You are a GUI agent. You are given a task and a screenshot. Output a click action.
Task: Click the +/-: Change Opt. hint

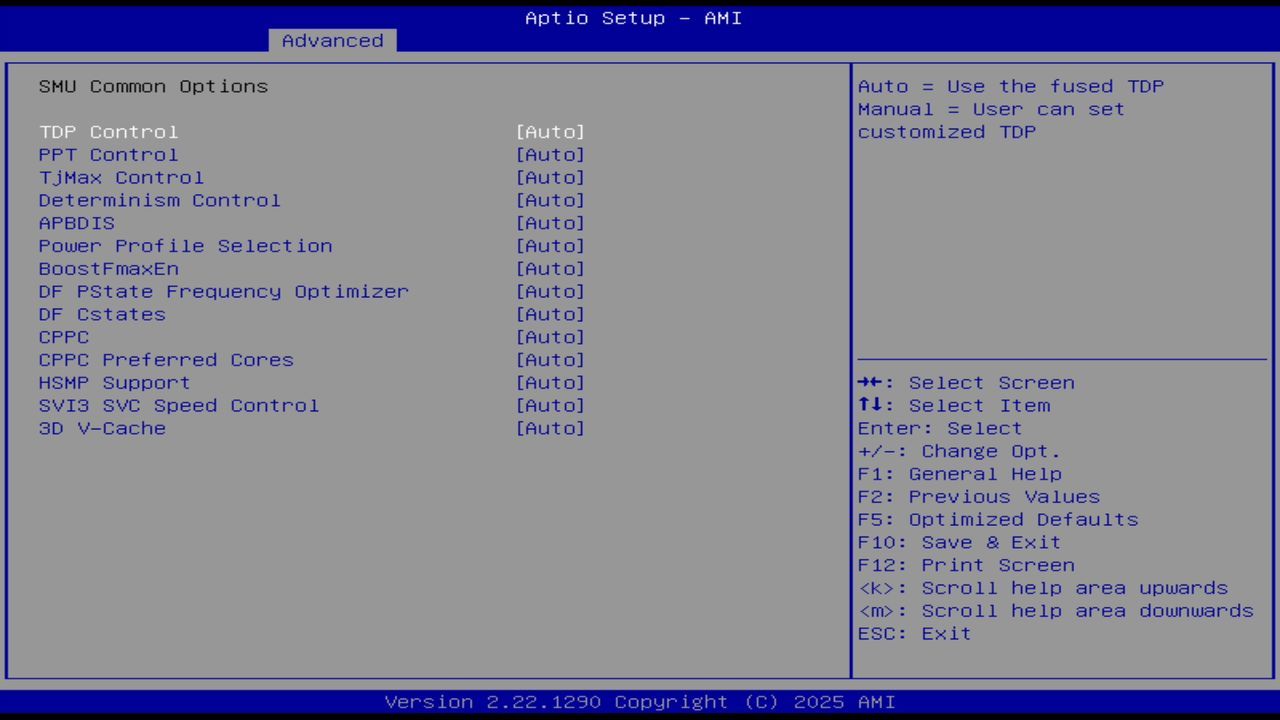960,451
